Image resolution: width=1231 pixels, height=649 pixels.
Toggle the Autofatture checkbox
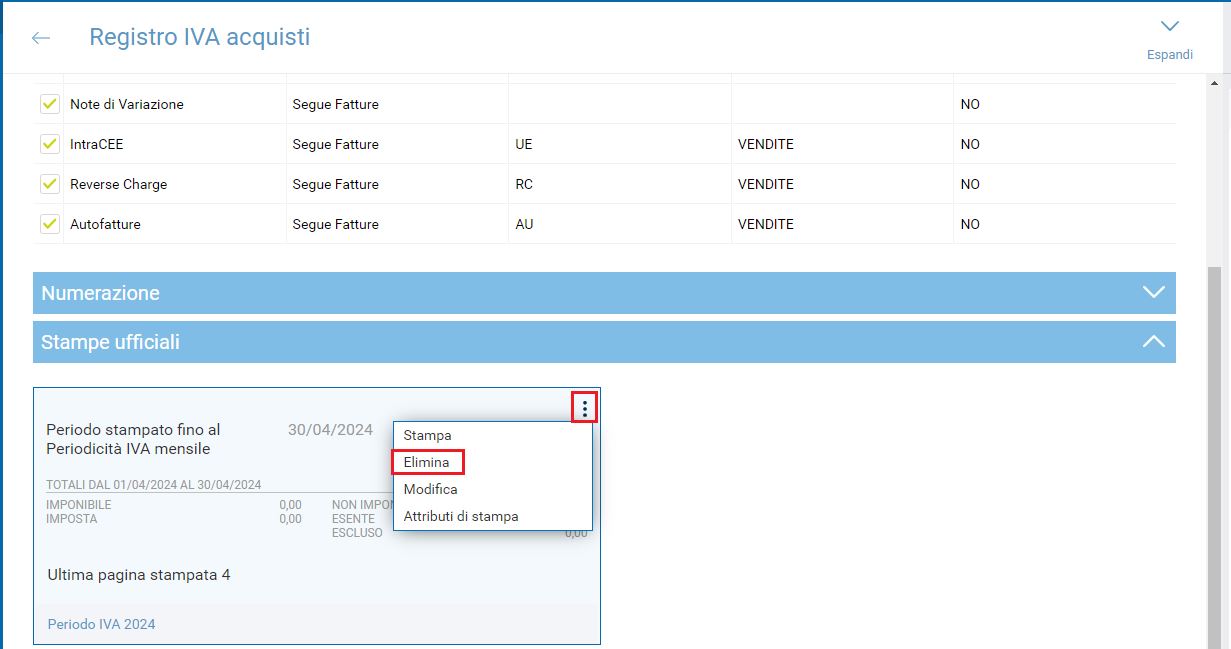49,224
